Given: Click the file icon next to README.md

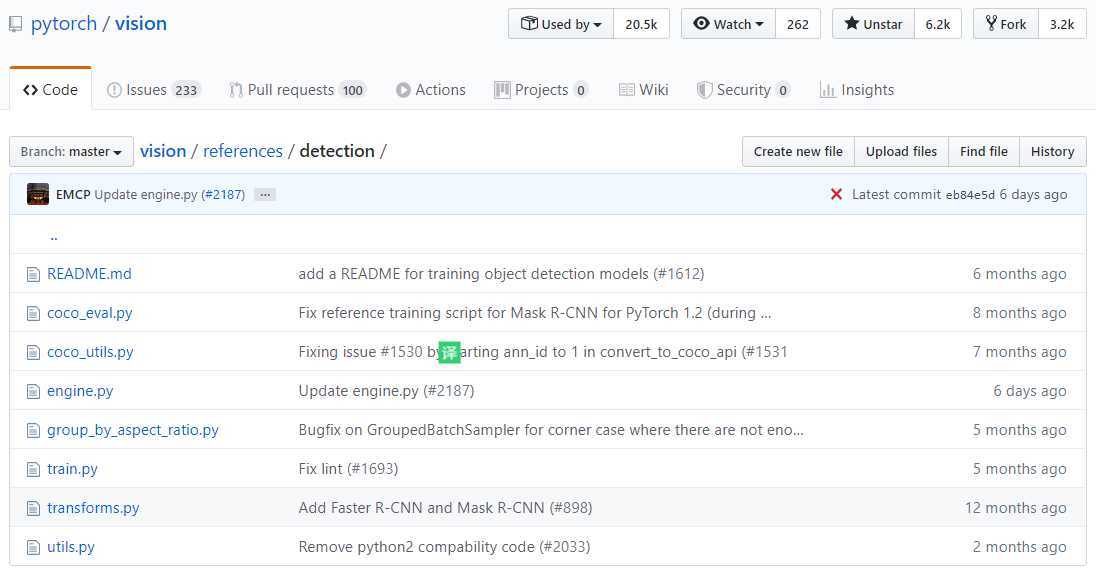Looking at the screenshot, I should (x=33, y=275).
